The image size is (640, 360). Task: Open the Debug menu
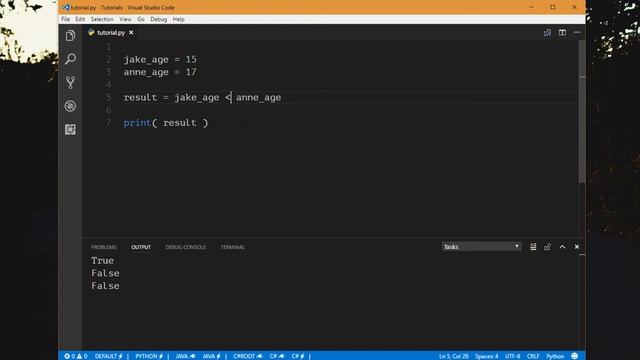pyautogui.click(x=158, y=19)
